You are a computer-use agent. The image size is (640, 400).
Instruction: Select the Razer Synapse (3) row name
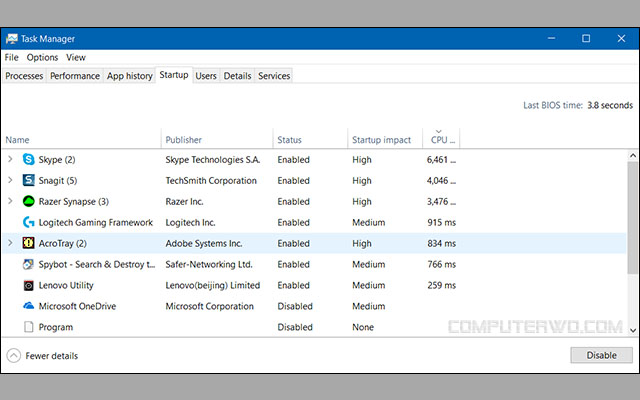point(74,202)
